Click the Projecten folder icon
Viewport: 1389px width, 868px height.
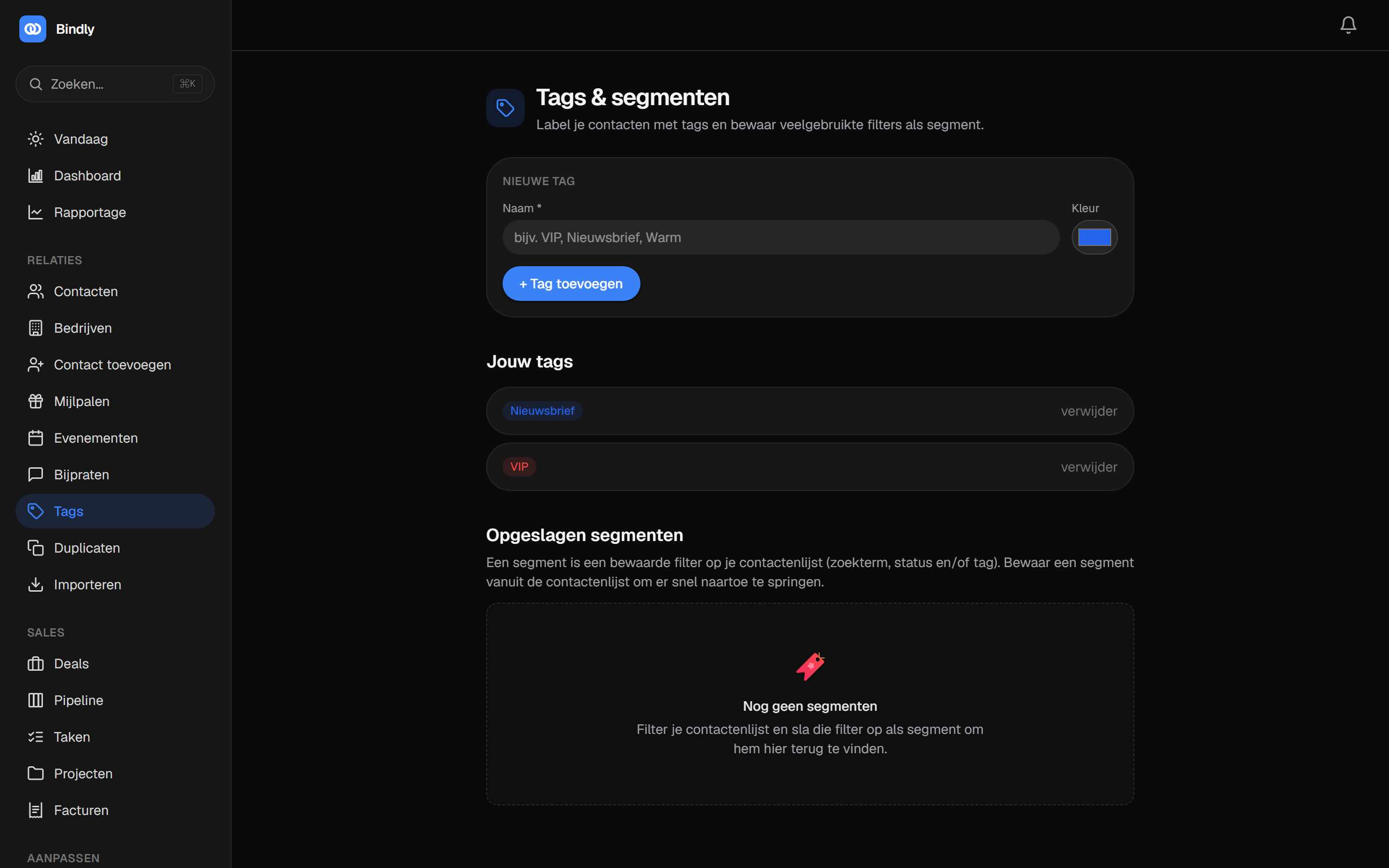[36, 774]
